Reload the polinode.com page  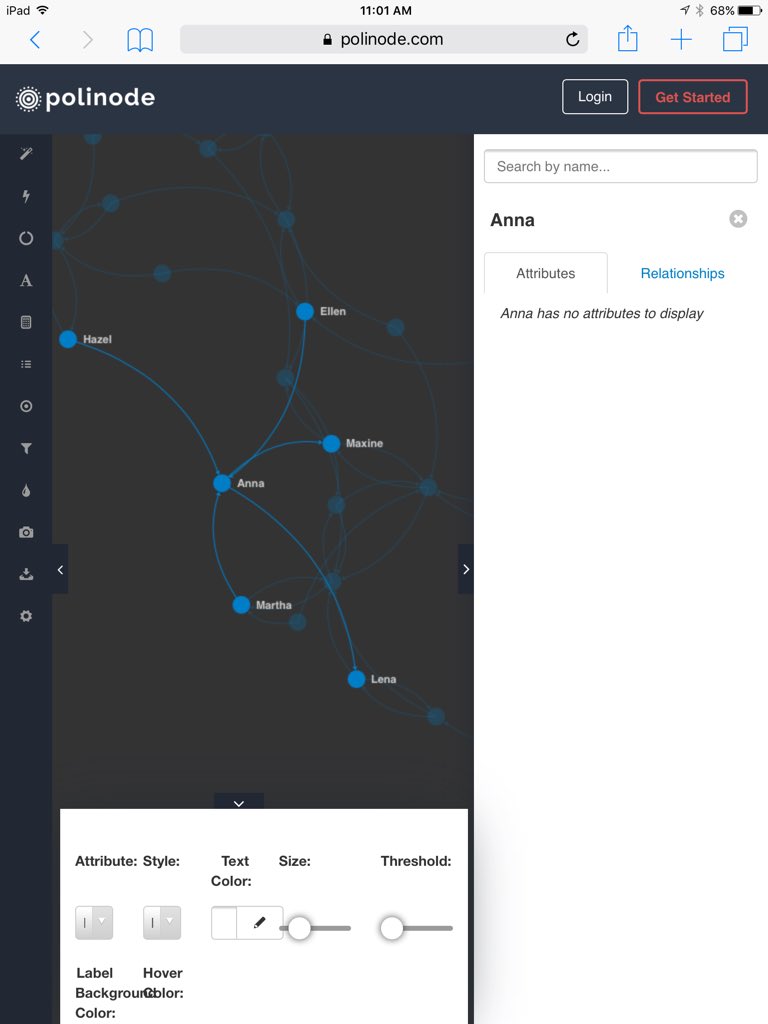[572, 39]
